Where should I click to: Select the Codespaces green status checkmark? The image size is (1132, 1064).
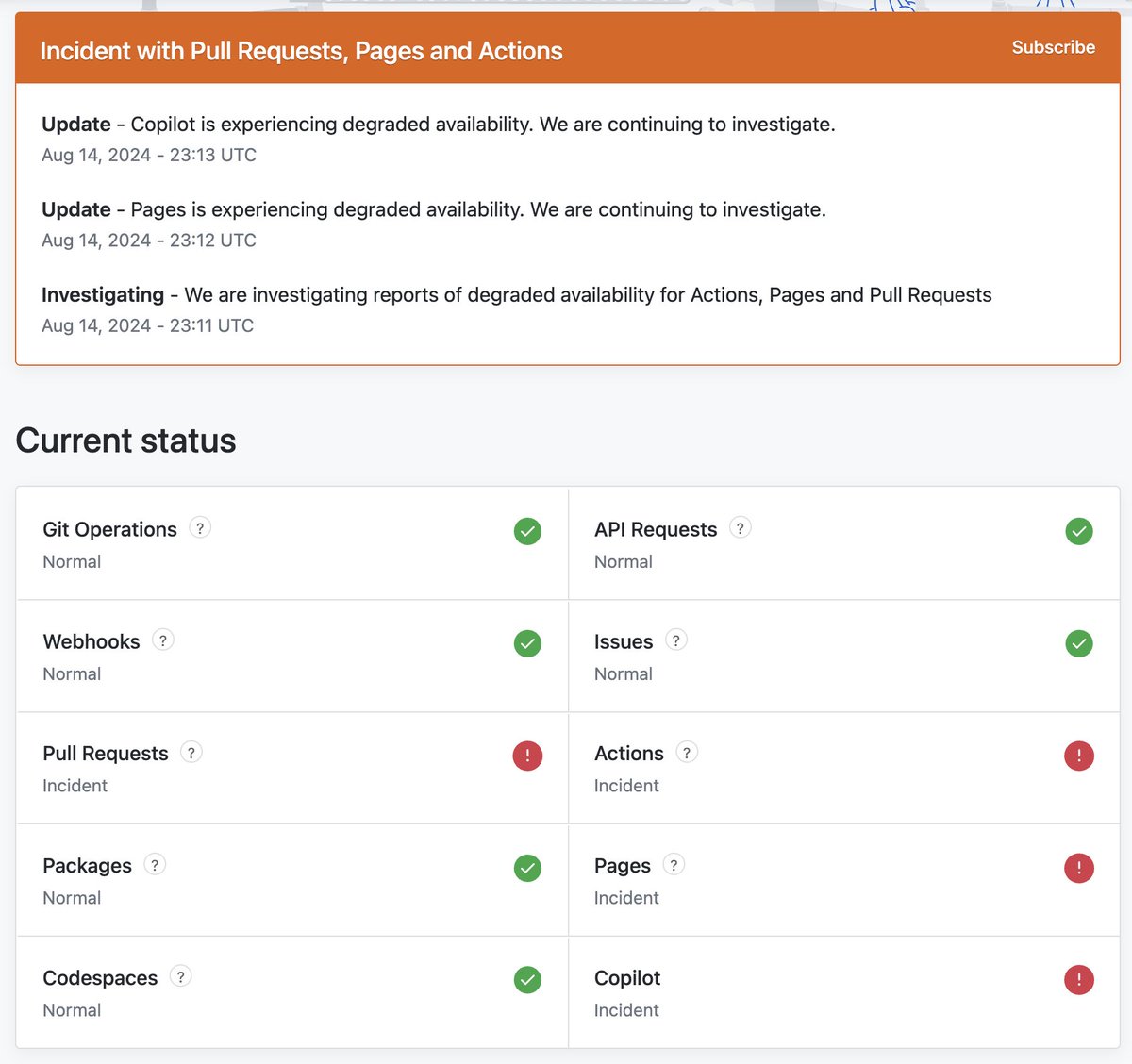tap(527, 980)
